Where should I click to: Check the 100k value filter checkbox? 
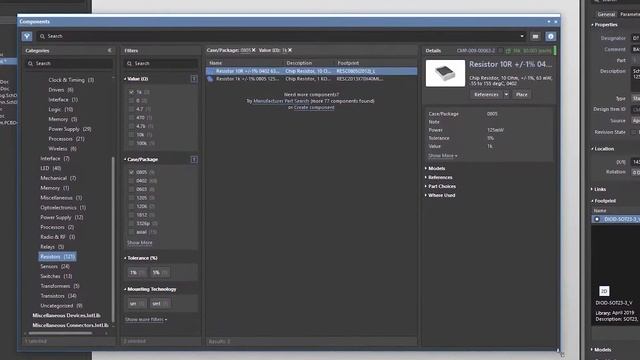point(131,143)
